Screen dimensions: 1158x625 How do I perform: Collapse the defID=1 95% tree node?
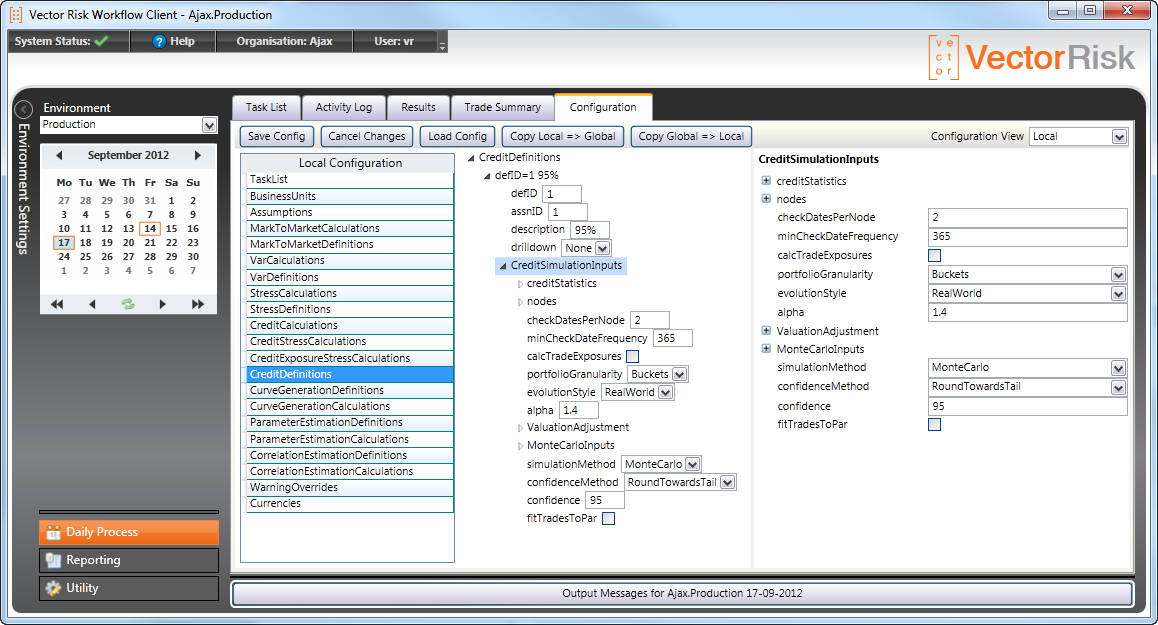coord(487,176)
